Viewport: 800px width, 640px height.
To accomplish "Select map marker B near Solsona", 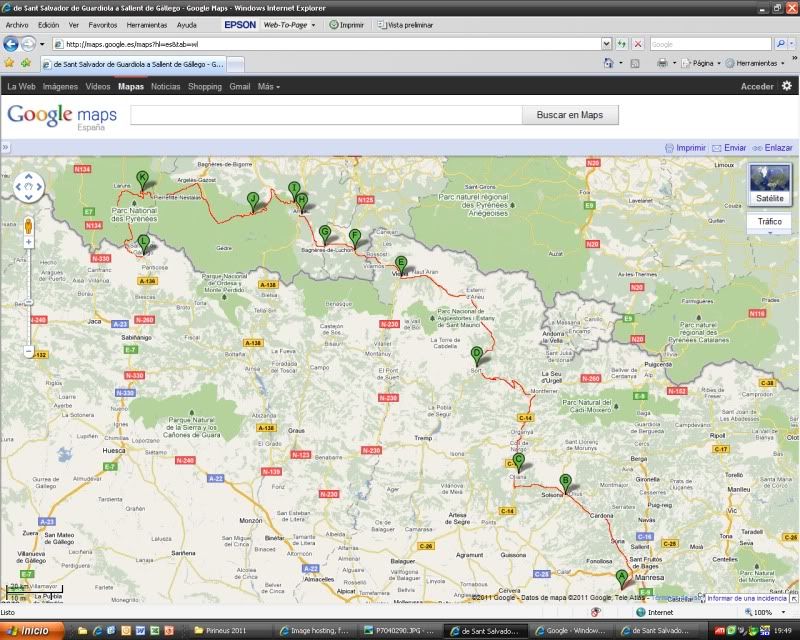I will [565, 484].
